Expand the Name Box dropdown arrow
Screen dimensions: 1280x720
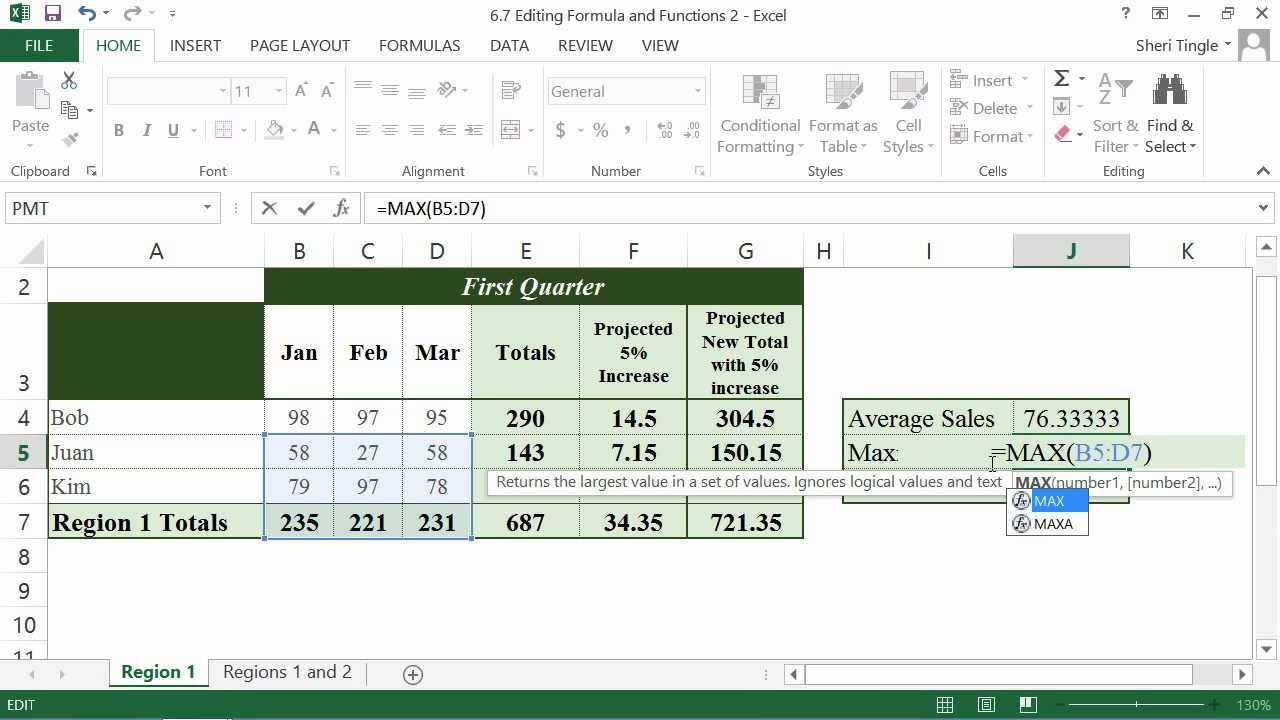[207, 208]
